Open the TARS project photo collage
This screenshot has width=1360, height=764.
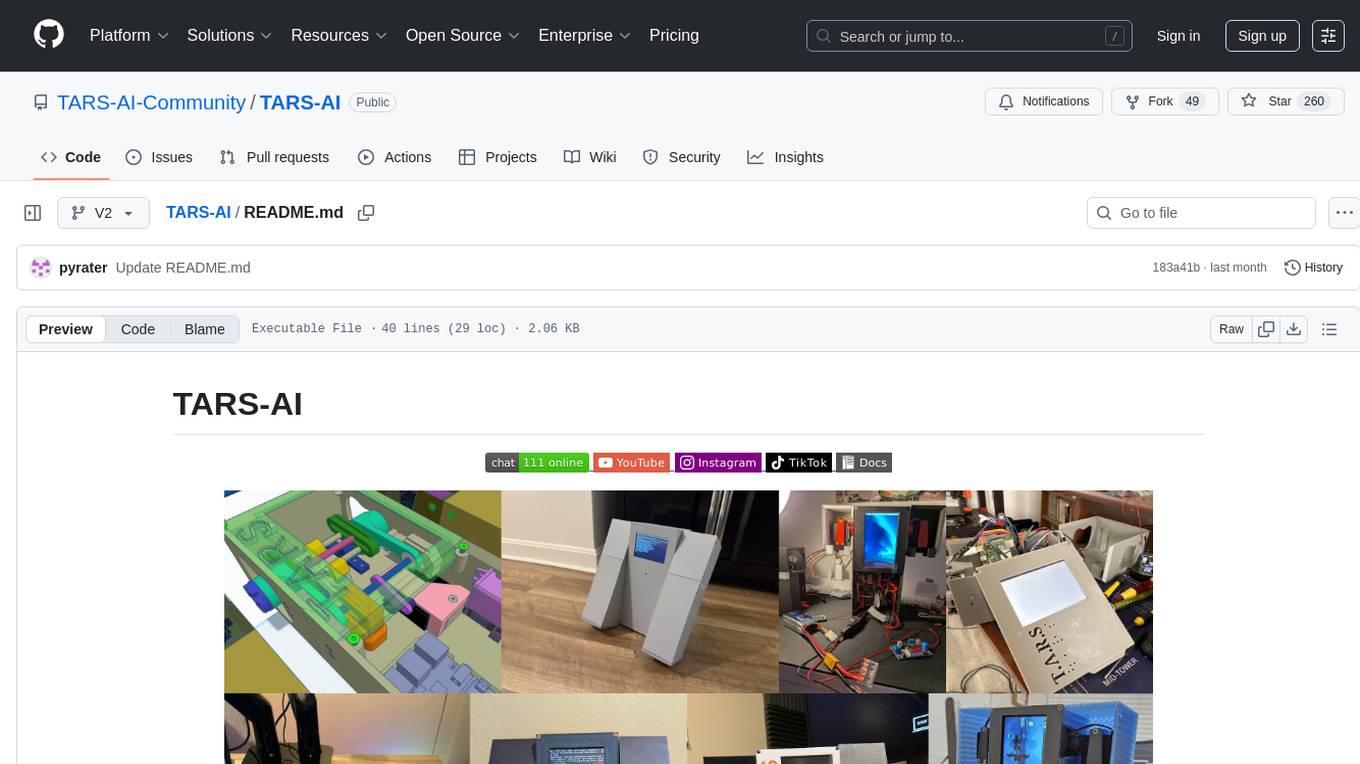(x=688, y=627)
